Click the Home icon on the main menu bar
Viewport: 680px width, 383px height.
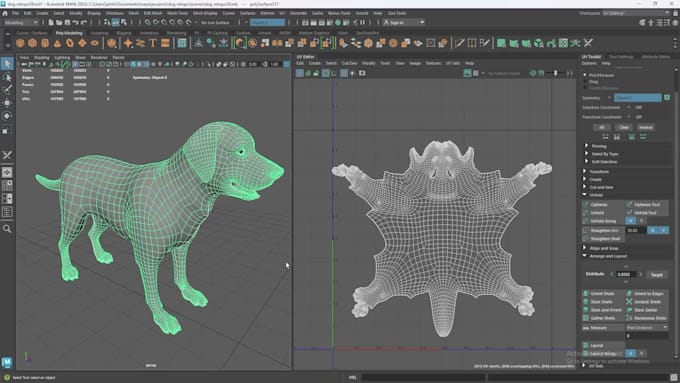5,13
